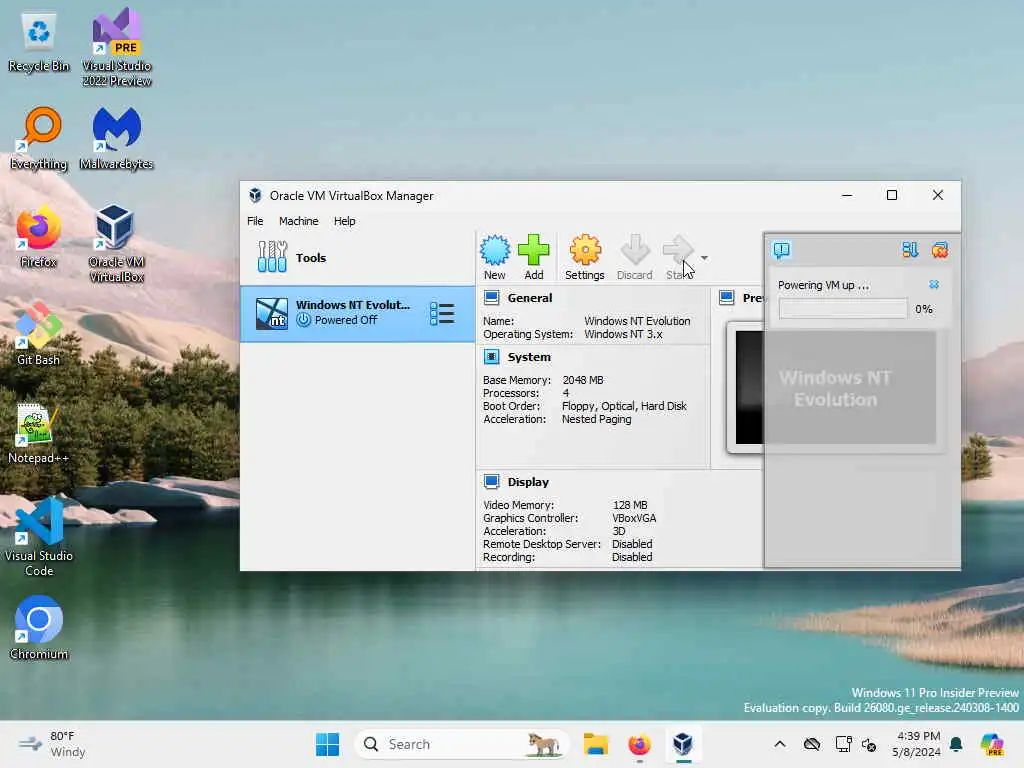
Task: Click the Powering VM up progress bar
Action: coord(842,309)
